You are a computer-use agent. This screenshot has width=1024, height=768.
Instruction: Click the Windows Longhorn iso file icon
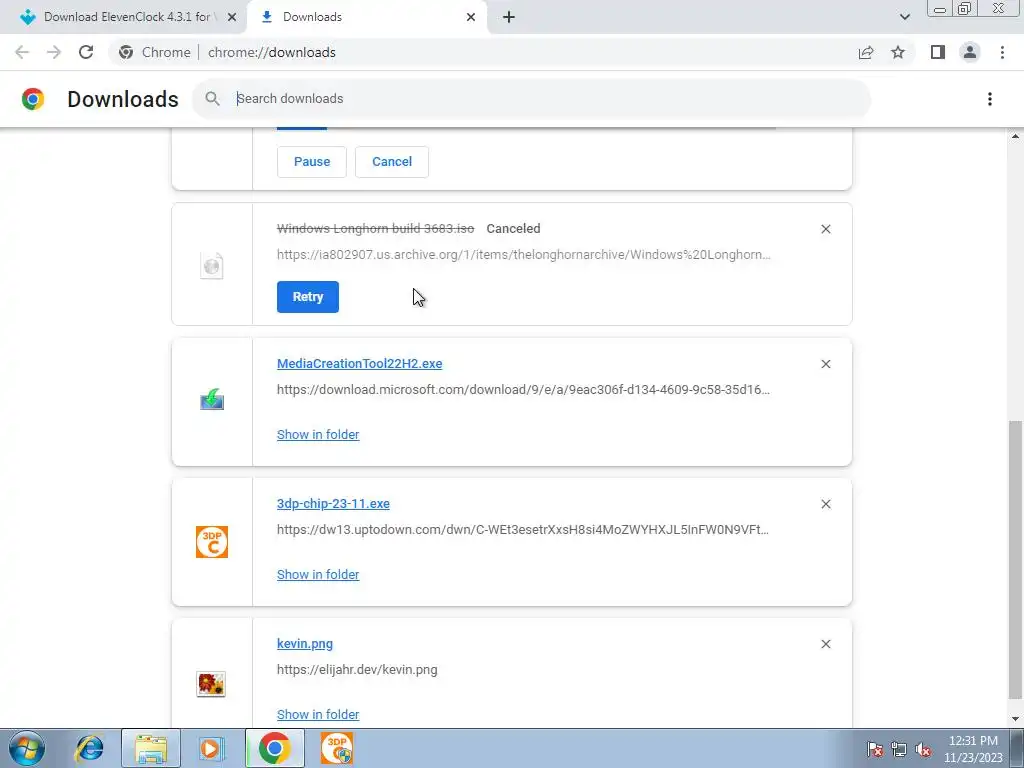point(211,266)
